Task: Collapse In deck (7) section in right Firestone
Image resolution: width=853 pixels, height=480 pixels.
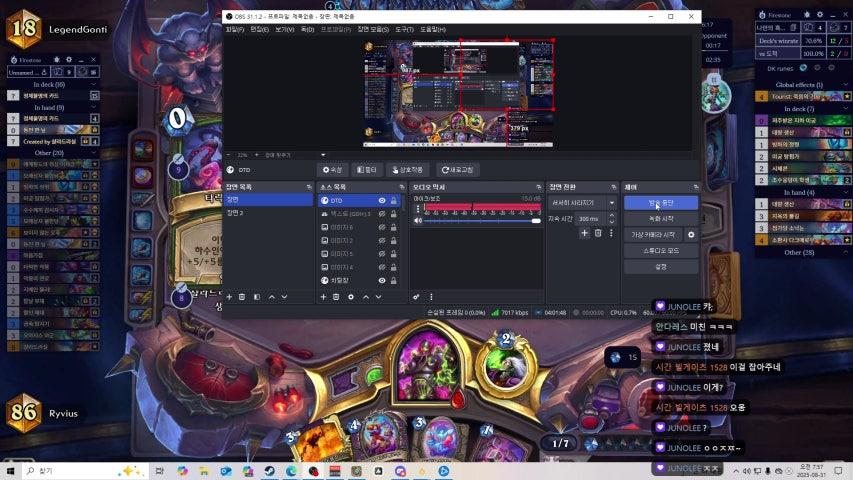Action: (845, 109)
